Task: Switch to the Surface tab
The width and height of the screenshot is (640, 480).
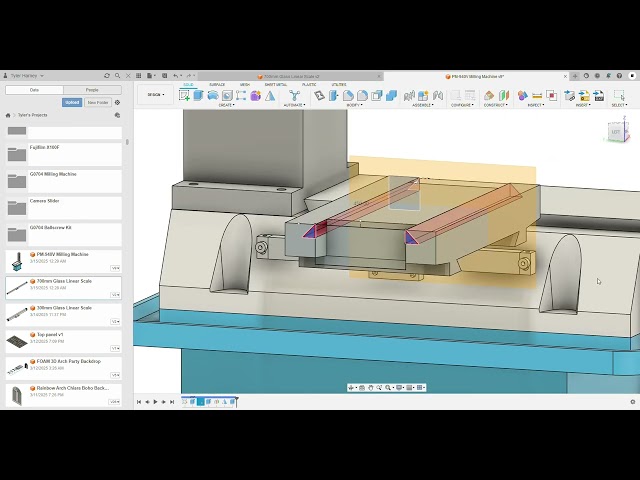Action: [217, 84]
